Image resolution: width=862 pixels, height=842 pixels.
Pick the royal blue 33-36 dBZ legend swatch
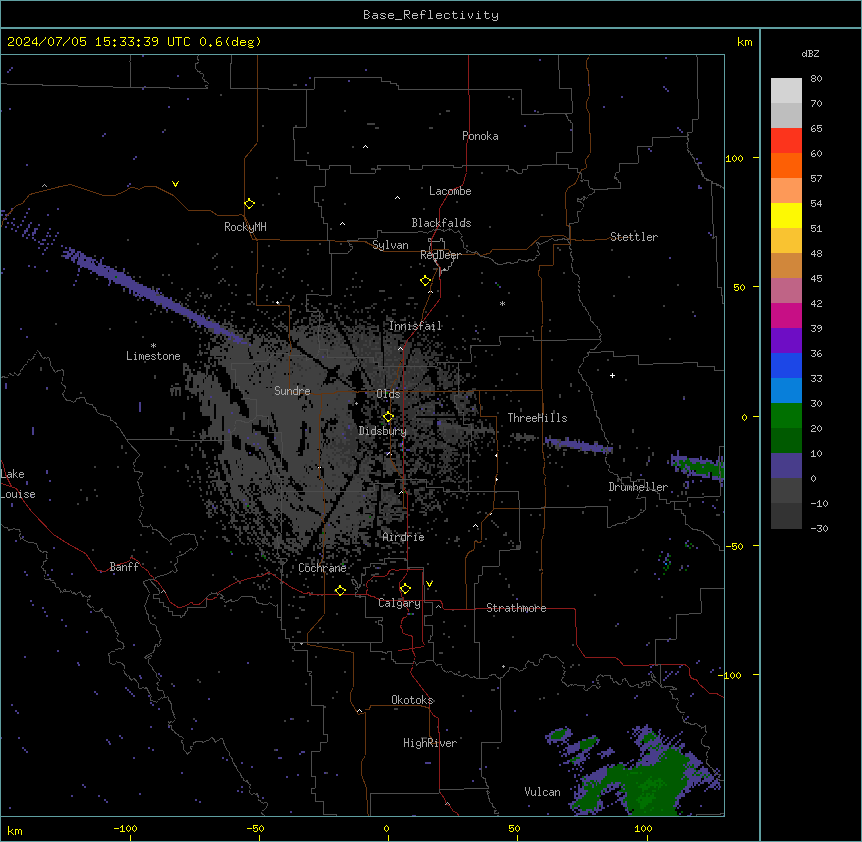tap(786, 365)
